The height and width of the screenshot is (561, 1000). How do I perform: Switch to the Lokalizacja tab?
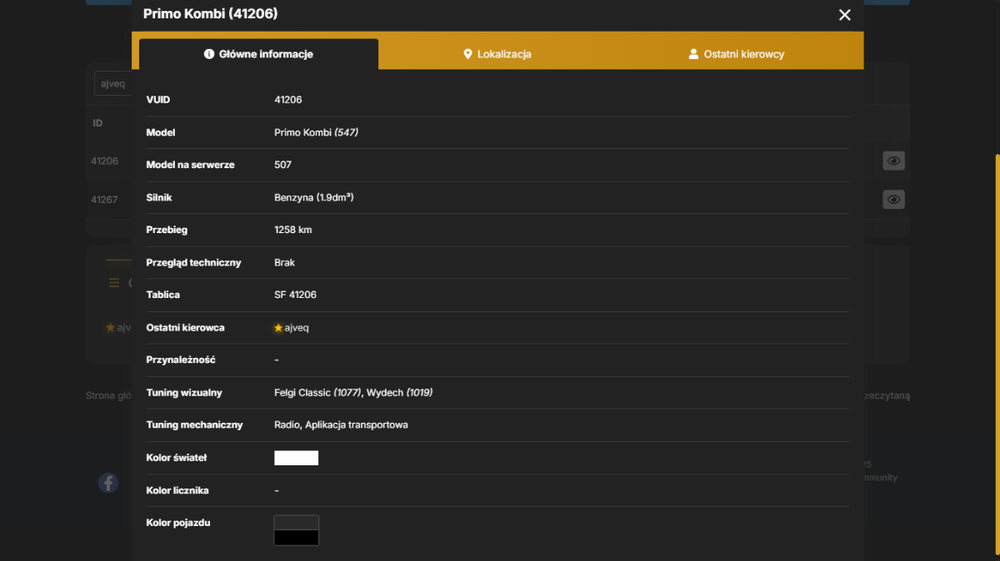pos(497,54)
